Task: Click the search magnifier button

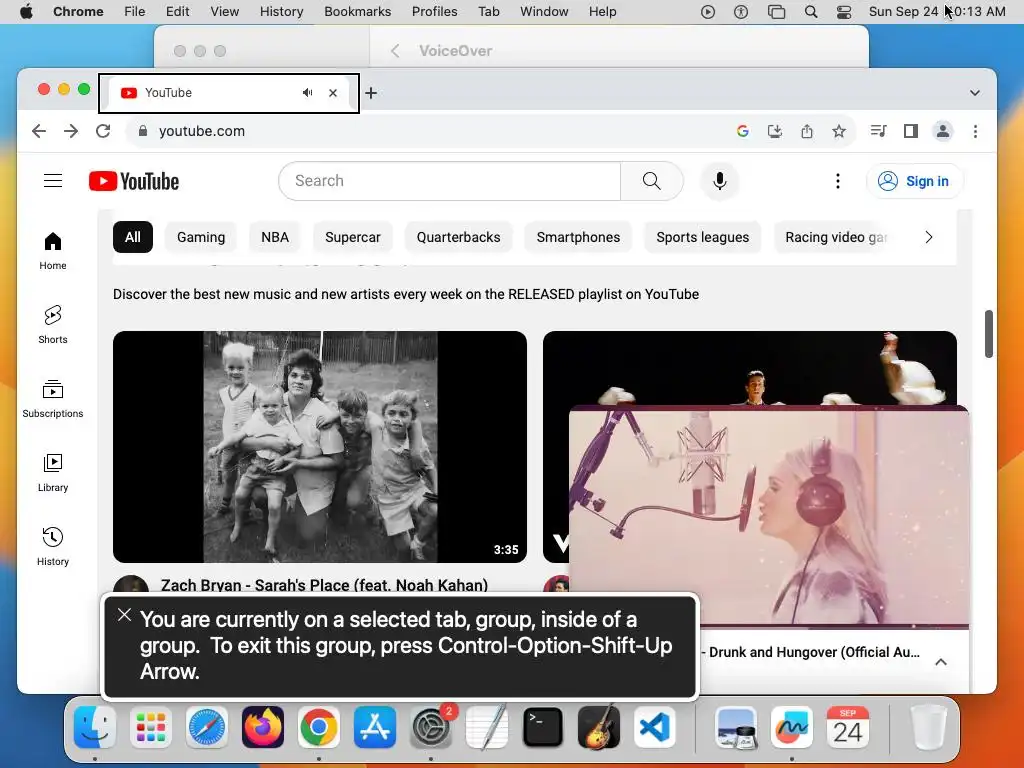Action: 651,181
